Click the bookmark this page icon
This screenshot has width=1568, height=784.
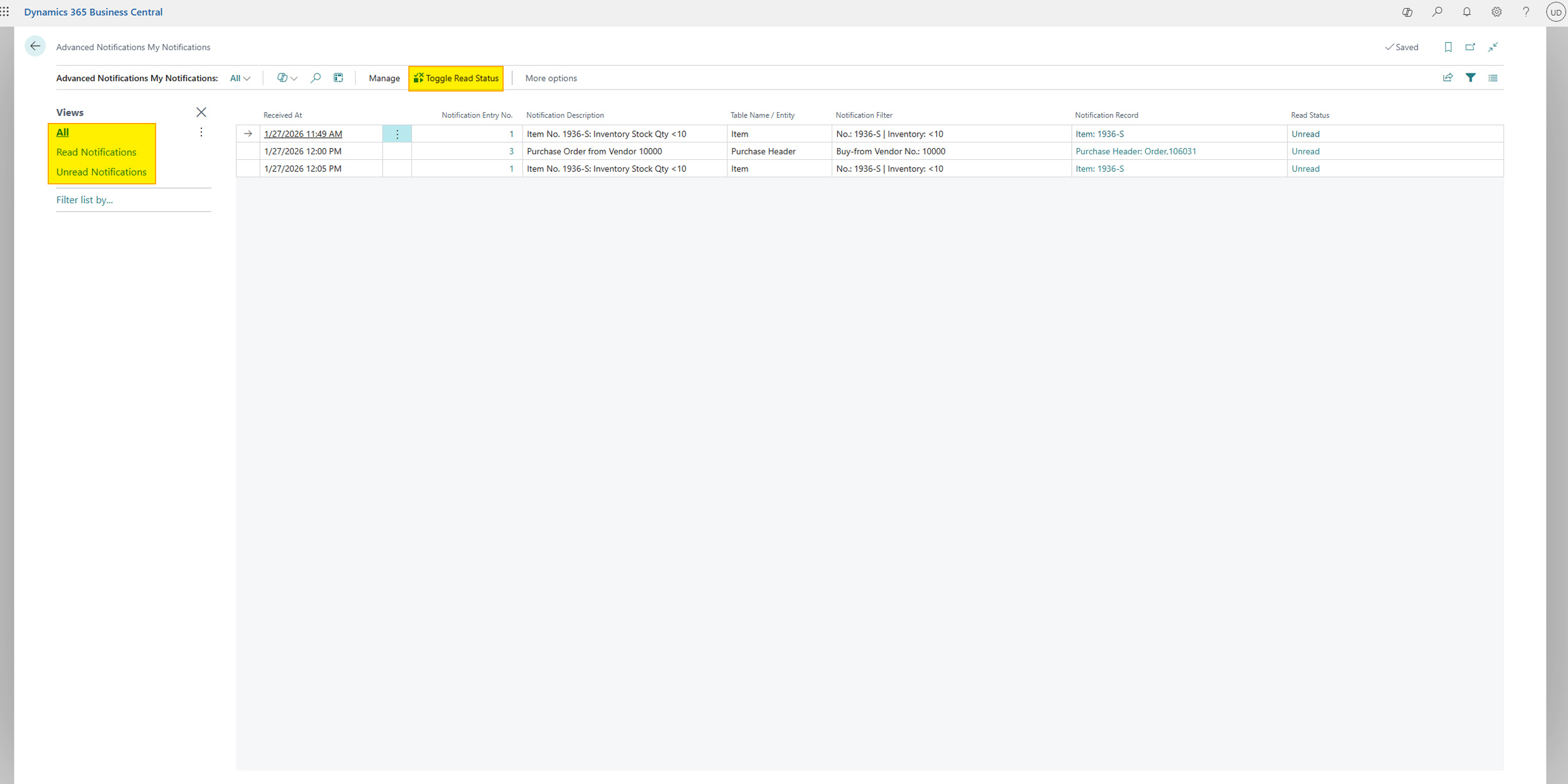click(1448, 47)
